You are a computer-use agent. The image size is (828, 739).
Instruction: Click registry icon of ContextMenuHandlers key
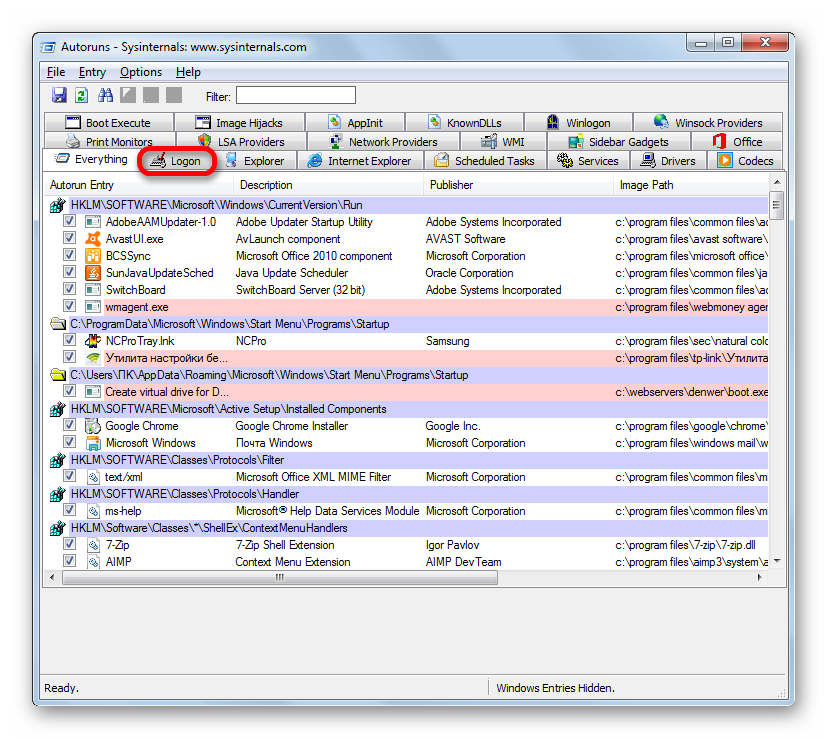(x=57, y=528)
